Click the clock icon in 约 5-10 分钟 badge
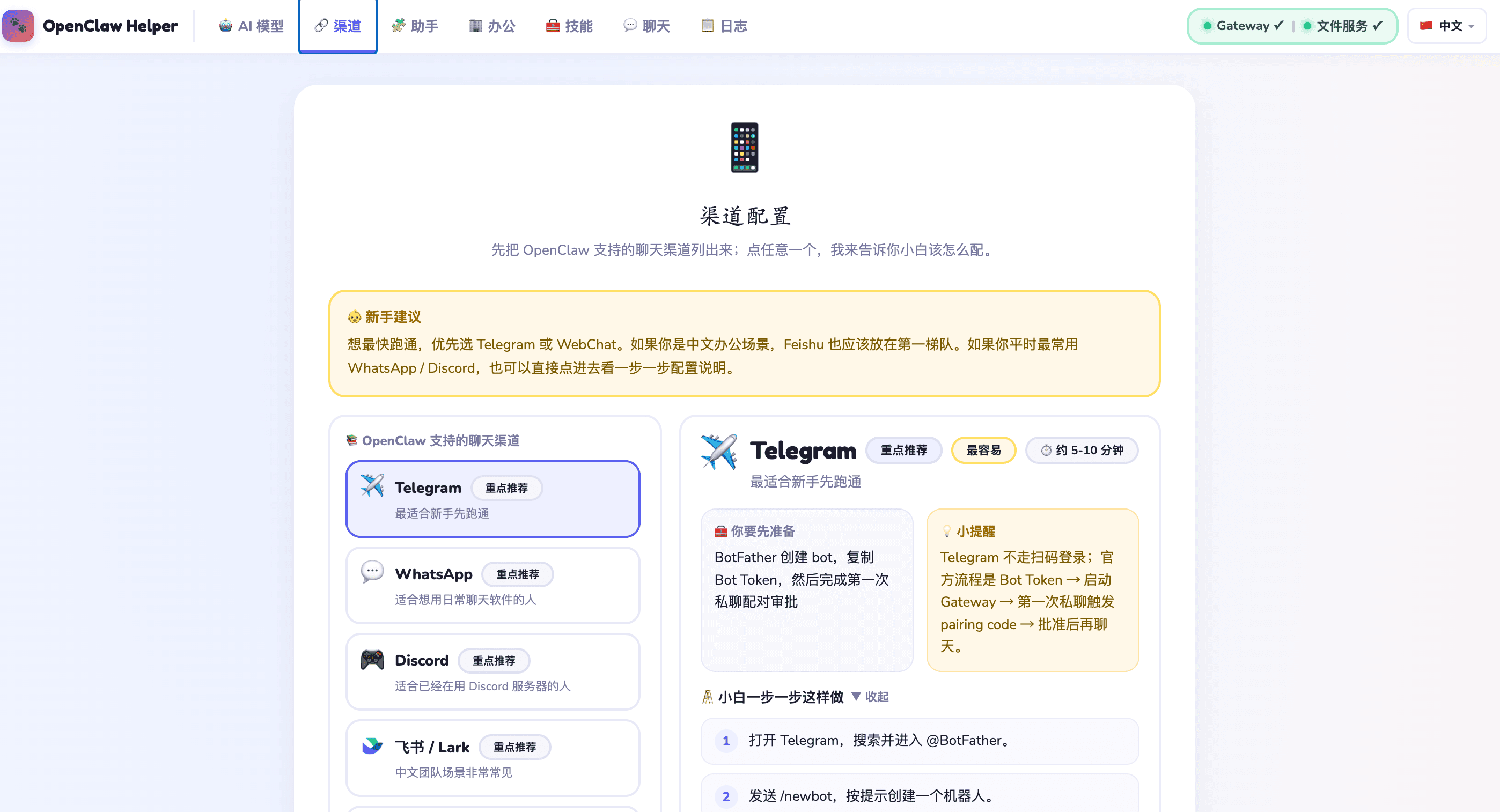Viewport: 1500px width, 812px height. 1046,451
